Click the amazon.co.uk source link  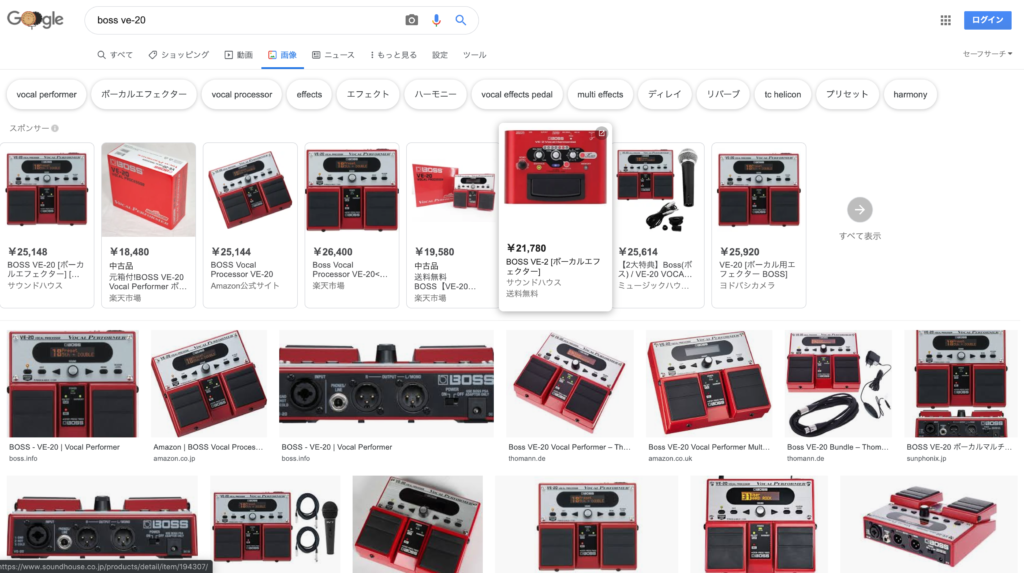click(x=670, y=459)
